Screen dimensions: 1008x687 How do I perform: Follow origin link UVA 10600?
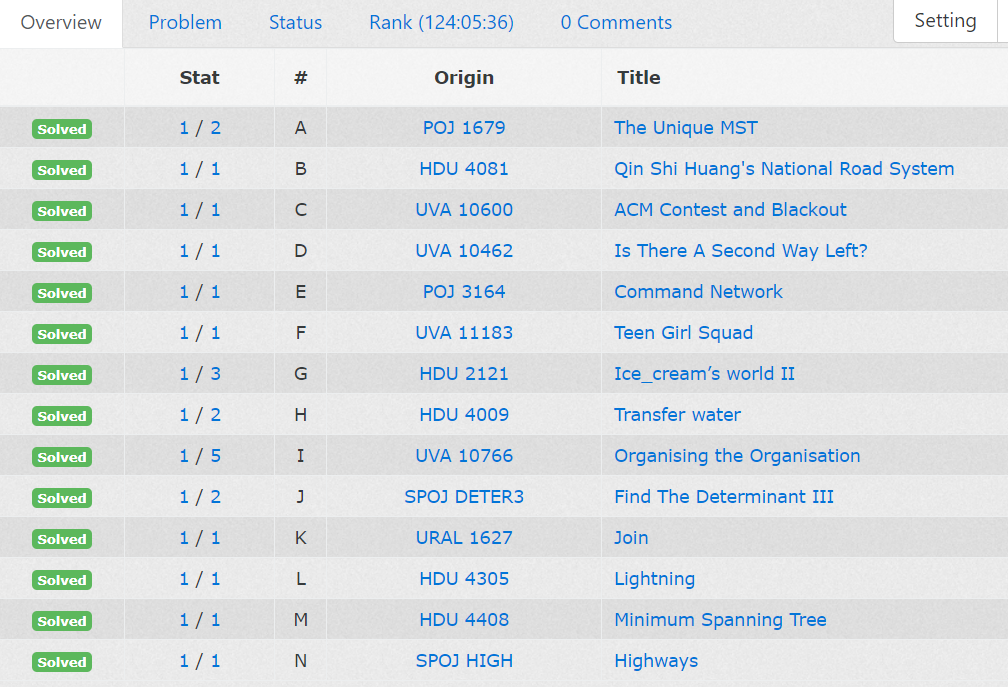click(x=464, y=210)
